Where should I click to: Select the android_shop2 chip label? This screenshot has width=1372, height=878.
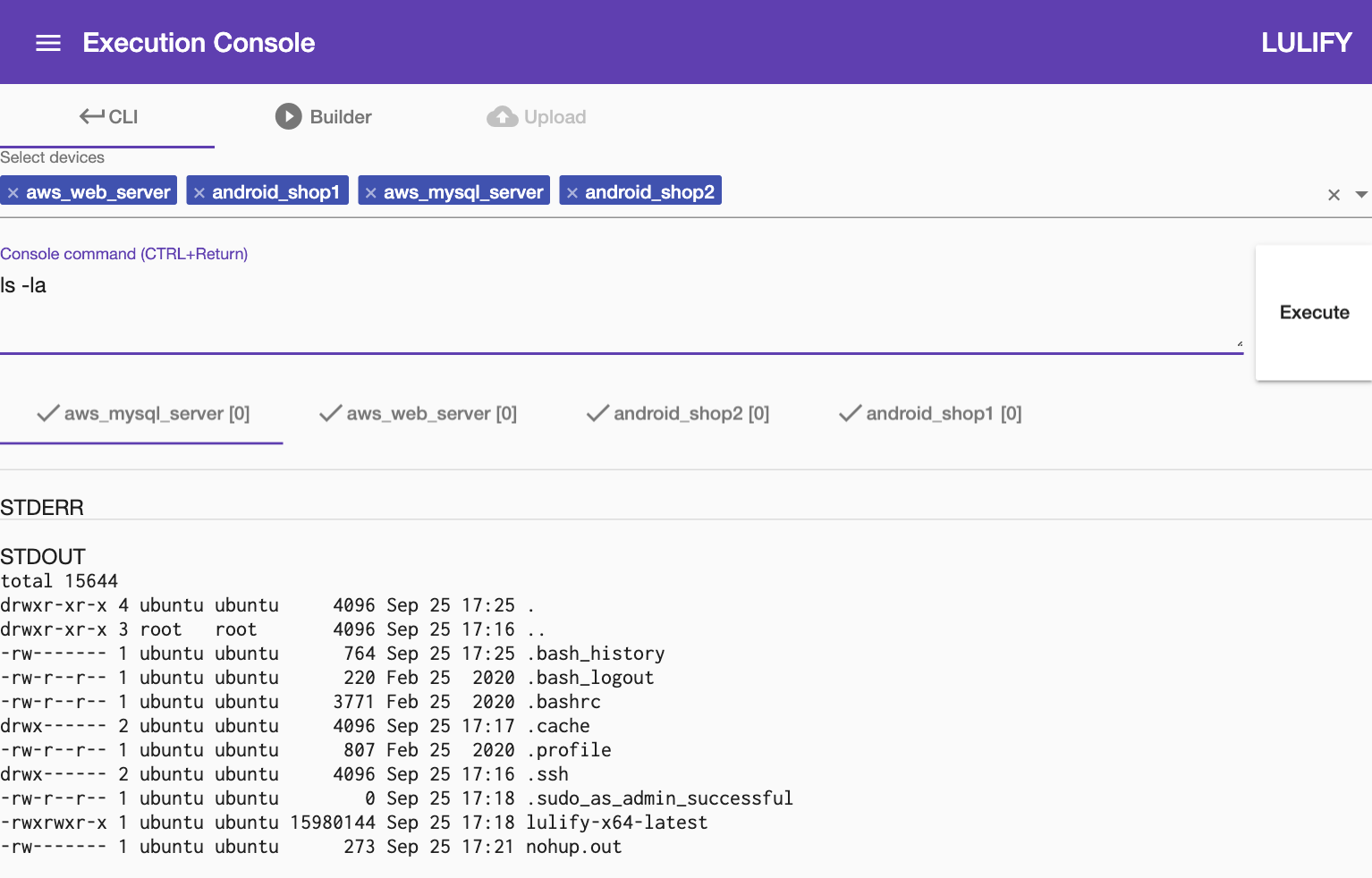650,192
